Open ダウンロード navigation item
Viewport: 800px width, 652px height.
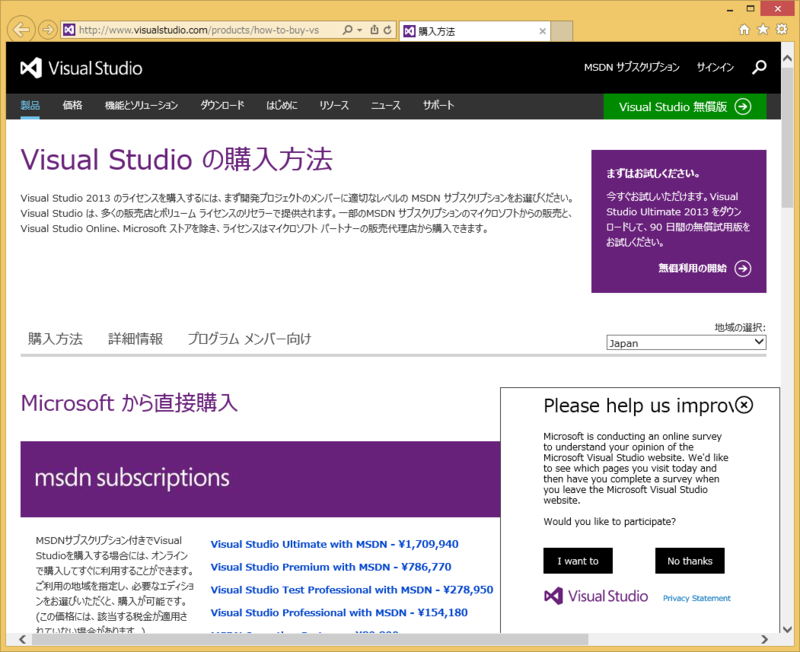click(x=222, y=105)
